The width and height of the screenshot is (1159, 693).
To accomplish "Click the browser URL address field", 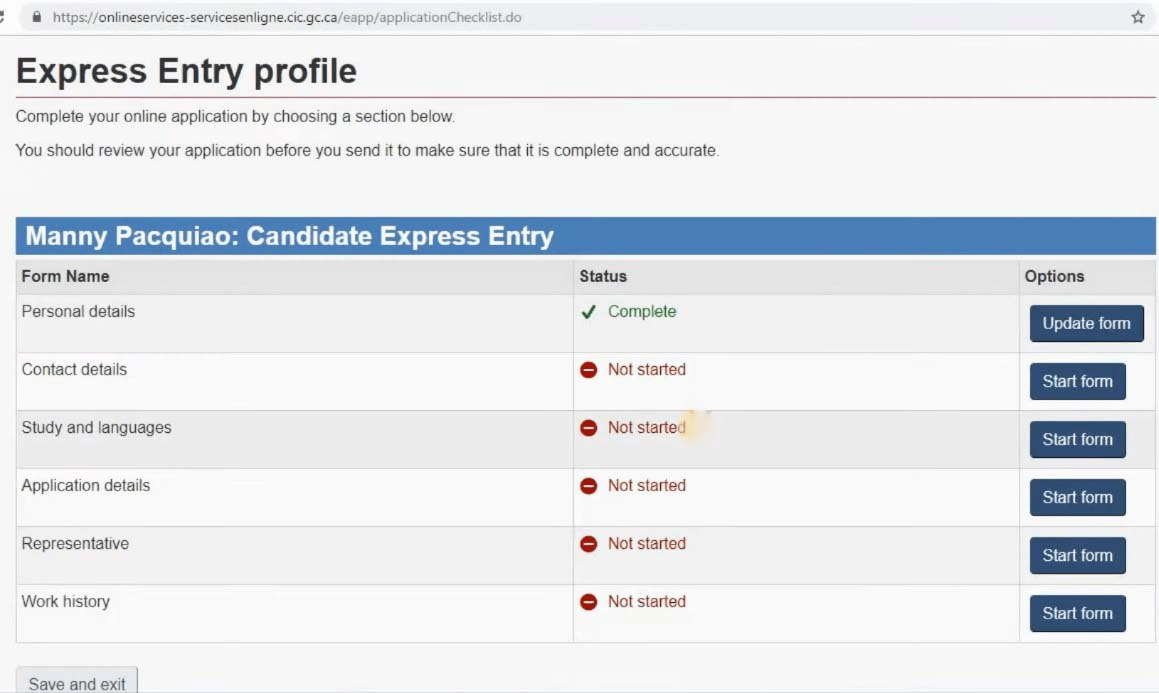I will [400, 17].
